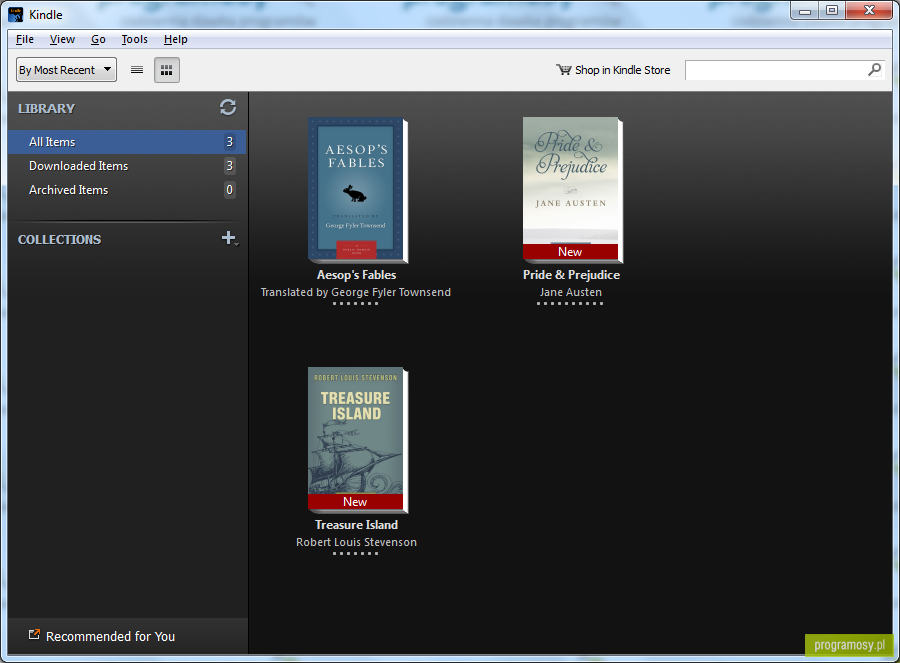Select the Pride & Prejudice book cover
900x663 pixels.
tap(572, 190)
